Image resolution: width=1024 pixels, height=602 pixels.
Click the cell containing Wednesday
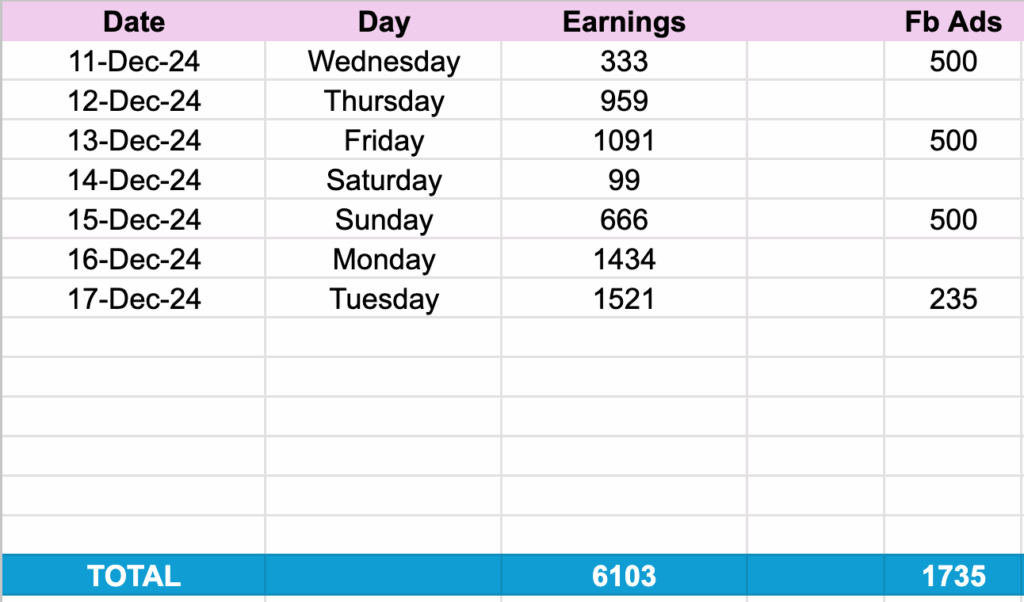384,62
